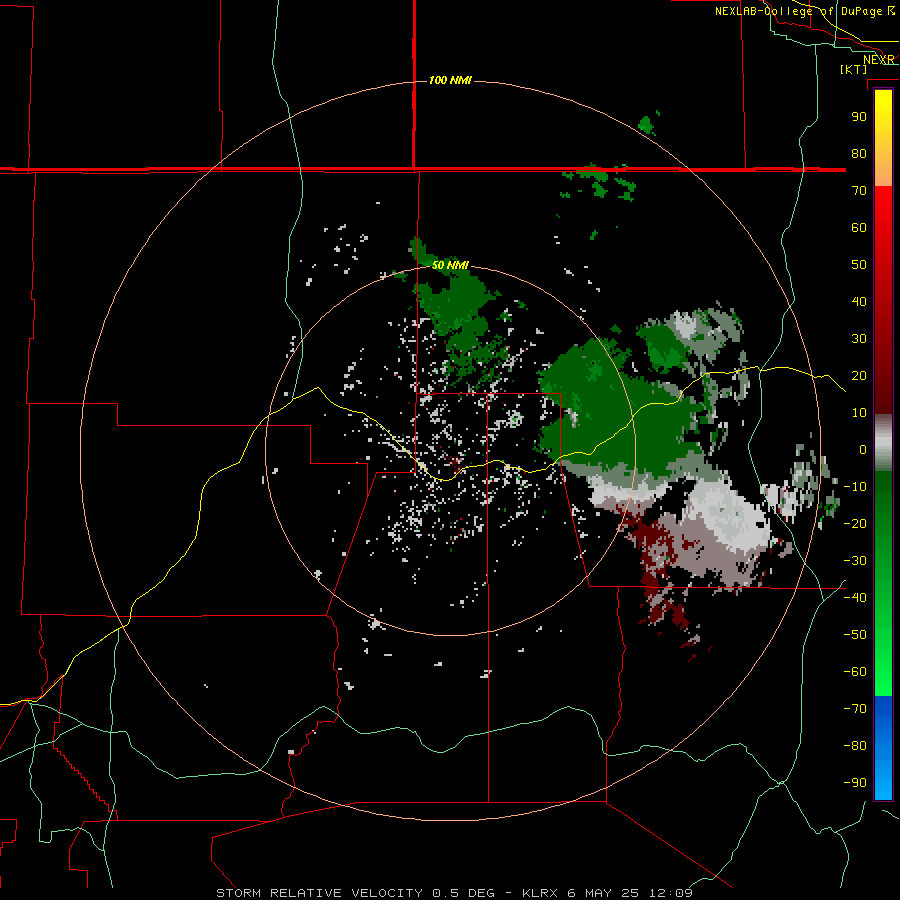Select the -80 value on velocity scale
The height and width of the screenshot is (900, 900).
click(x=855, y=746)
